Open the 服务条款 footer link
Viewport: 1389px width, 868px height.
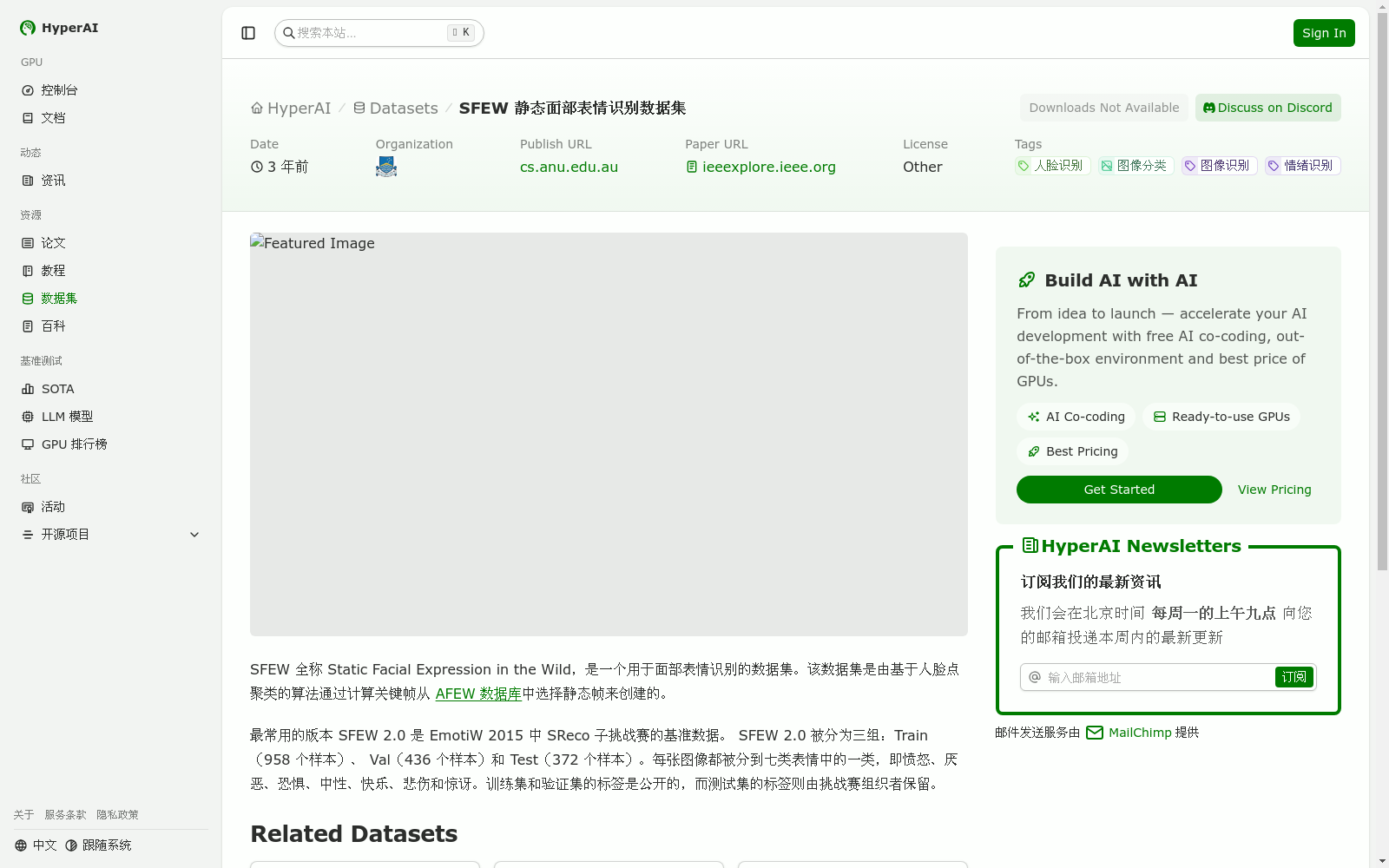(x=65, y=815)
